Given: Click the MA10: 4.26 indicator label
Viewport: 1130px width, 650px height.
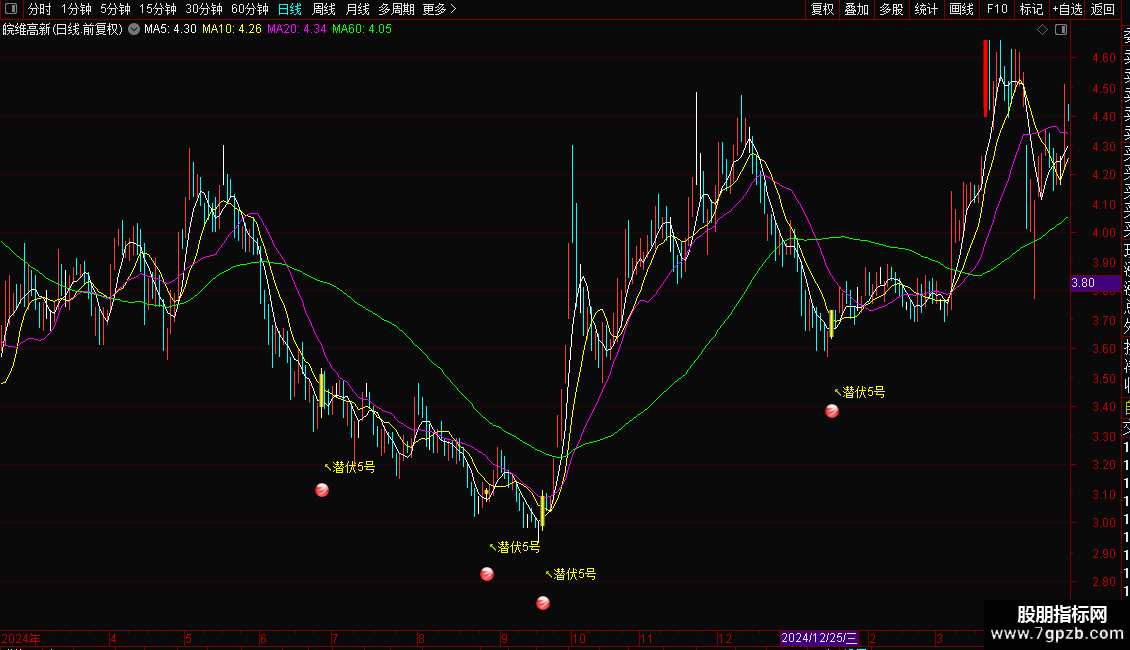Looking at the screenshot, I should tap(231, 30).
